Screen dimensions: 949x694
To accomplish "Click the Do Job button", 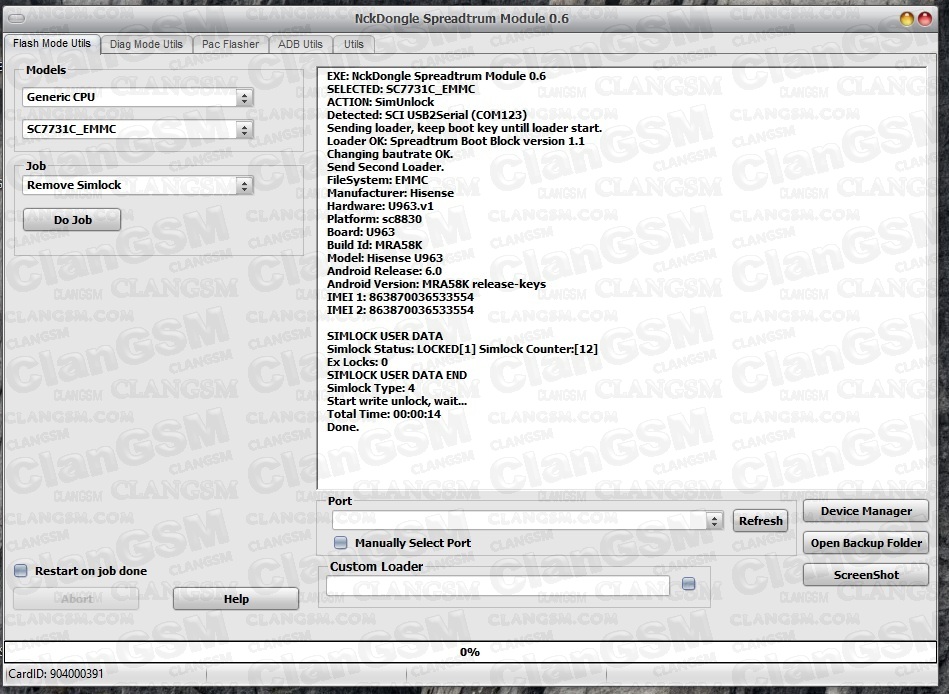I will [72, 220].
